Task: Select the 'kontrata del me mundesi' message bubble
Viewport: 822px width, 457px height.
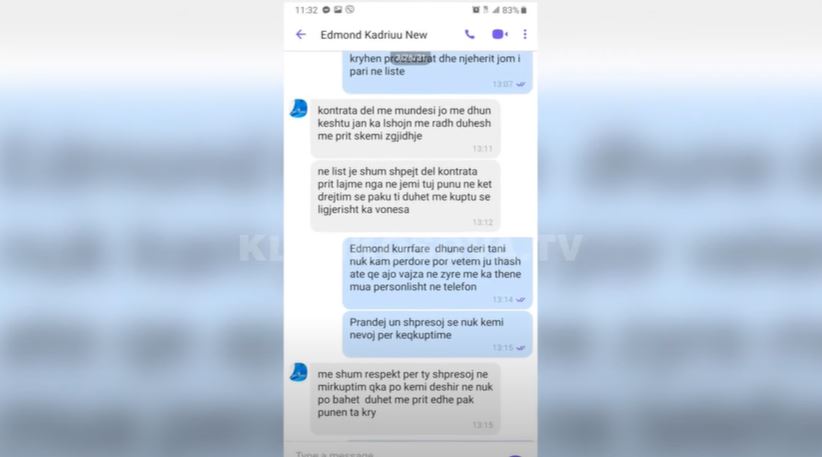Action: click(x=405, y=128)
